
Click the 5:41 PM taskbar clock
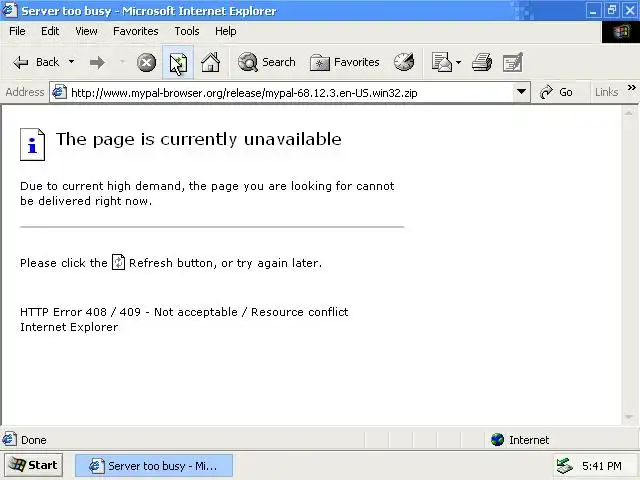tap(602, 466)
